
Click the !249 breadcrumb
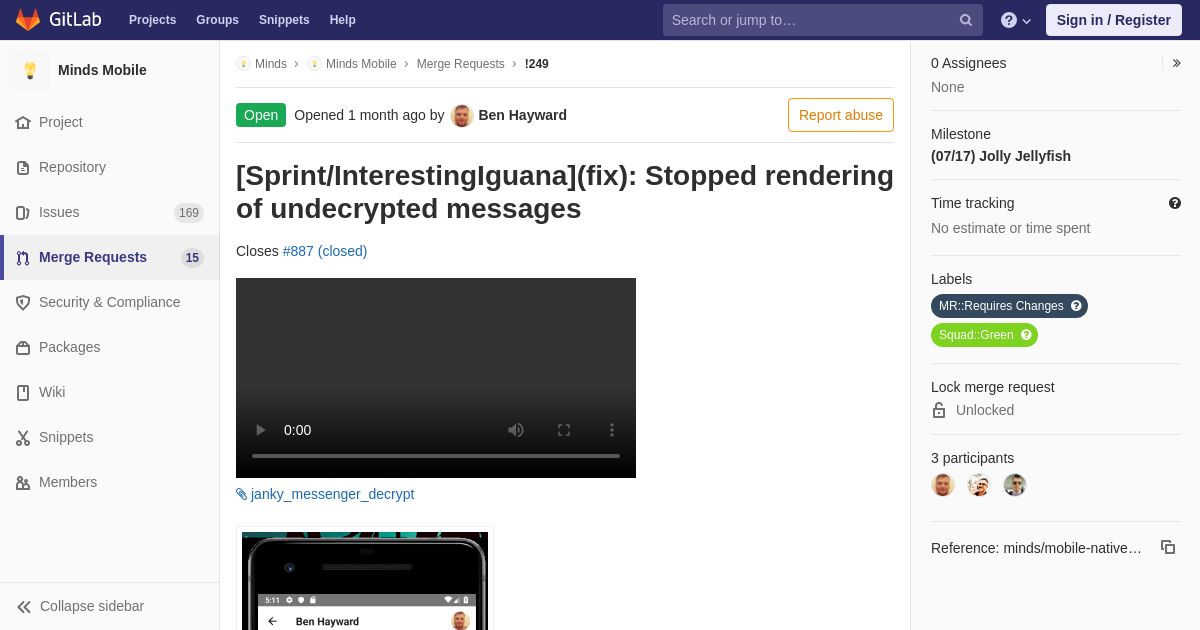(x=536, y=64)
